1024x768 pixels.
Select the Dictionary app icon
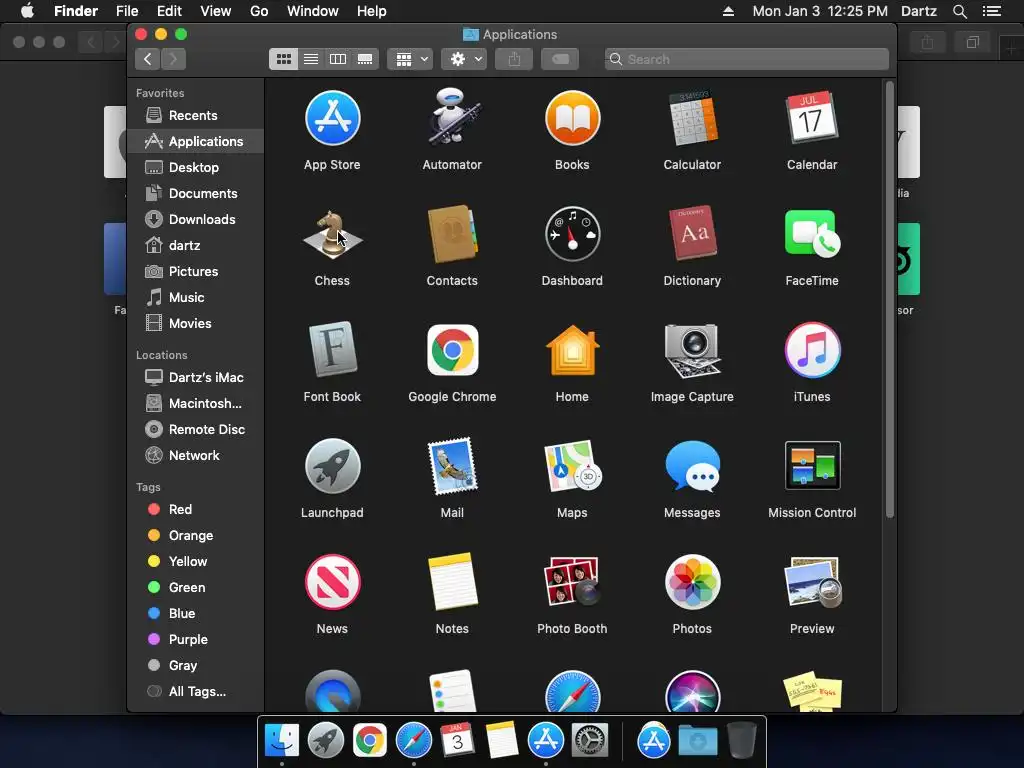coord(692,234)
